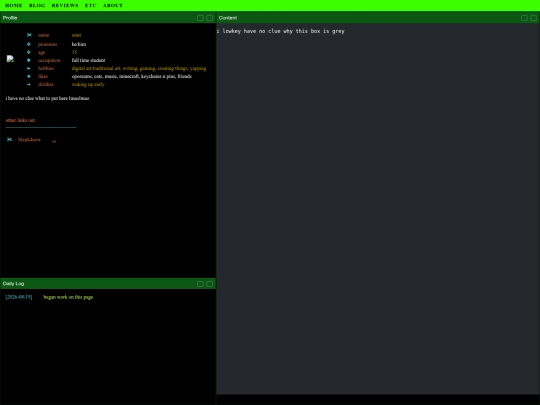The height and width of the screenshot is (405, 540).
Task: Click right square button in Daily Log header
Action: 209,284
